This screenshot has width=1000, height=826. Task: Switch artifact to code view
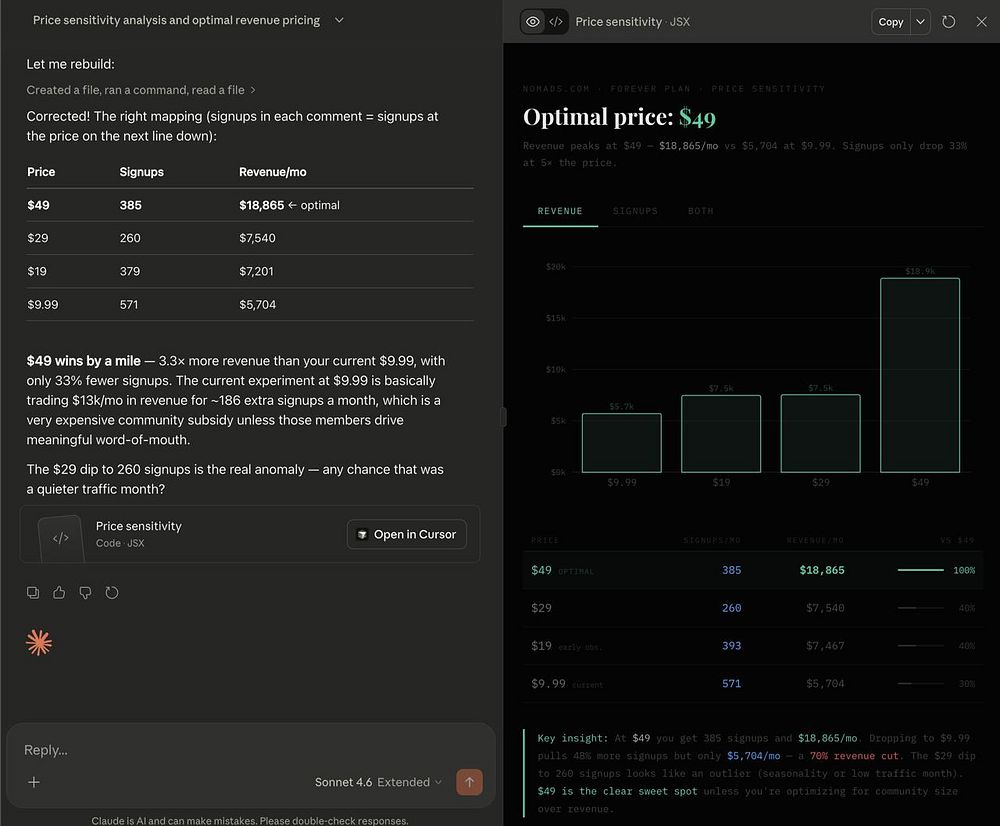556,21
